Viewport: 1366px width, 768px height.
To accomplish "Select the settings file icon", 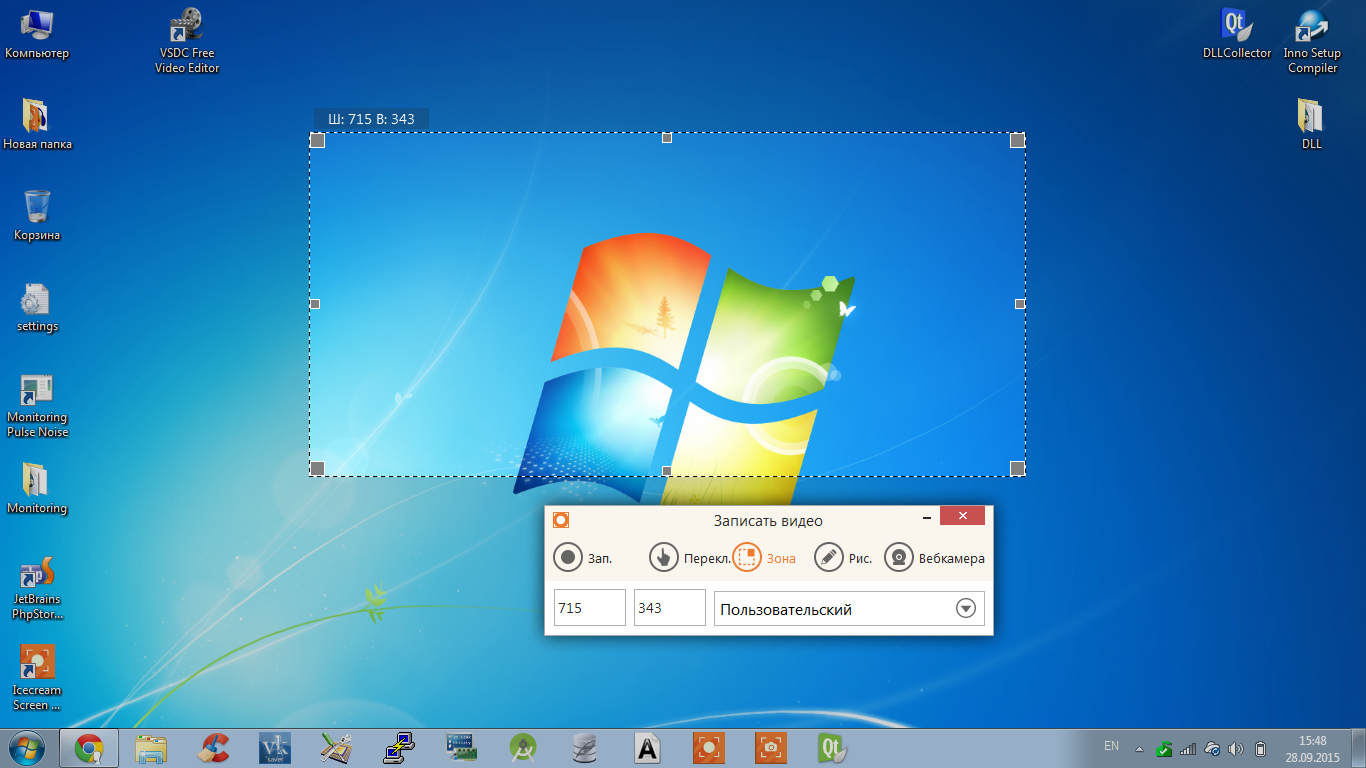I will [37, 307].
